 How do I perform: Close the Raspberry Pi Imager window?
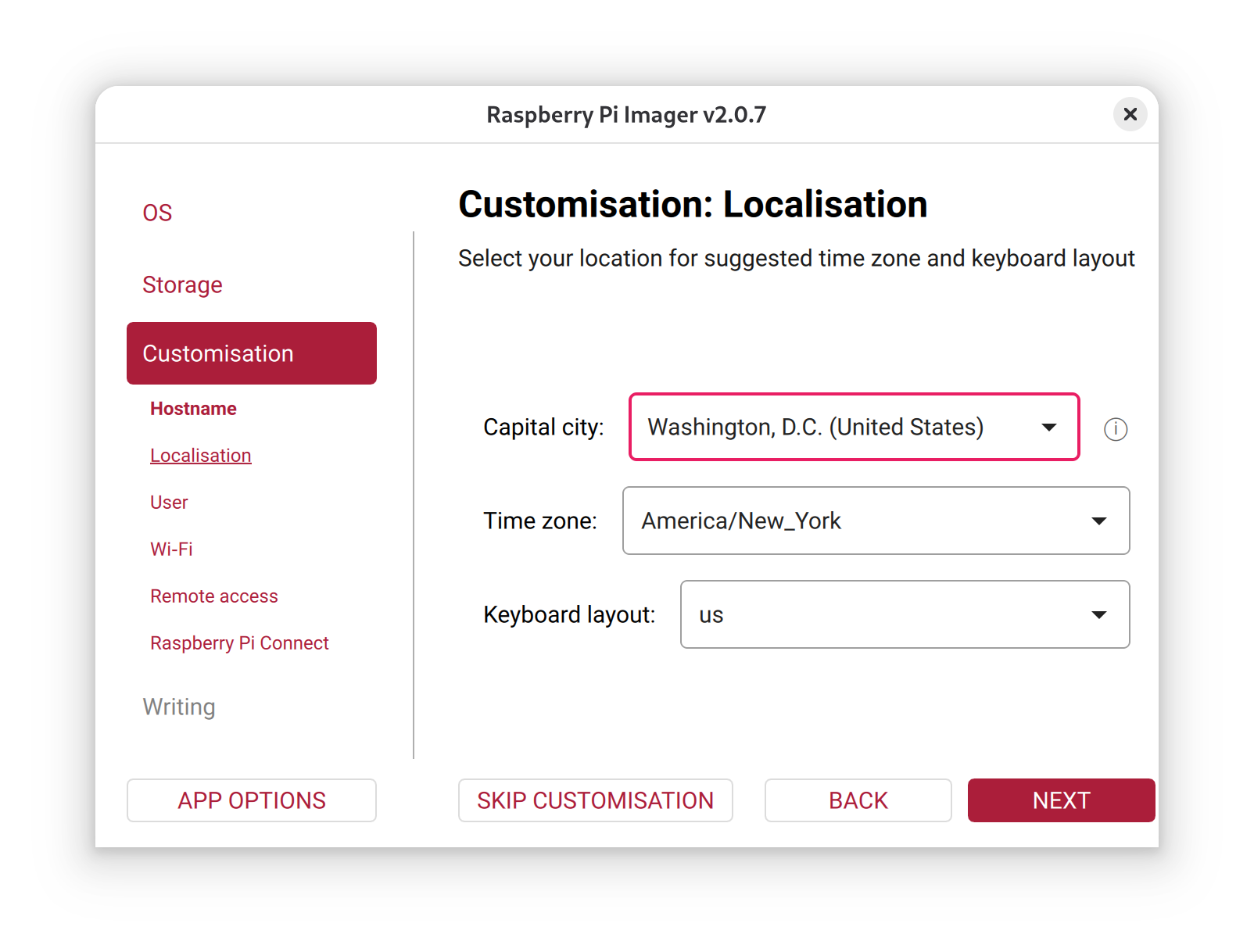coord(1130,114)
